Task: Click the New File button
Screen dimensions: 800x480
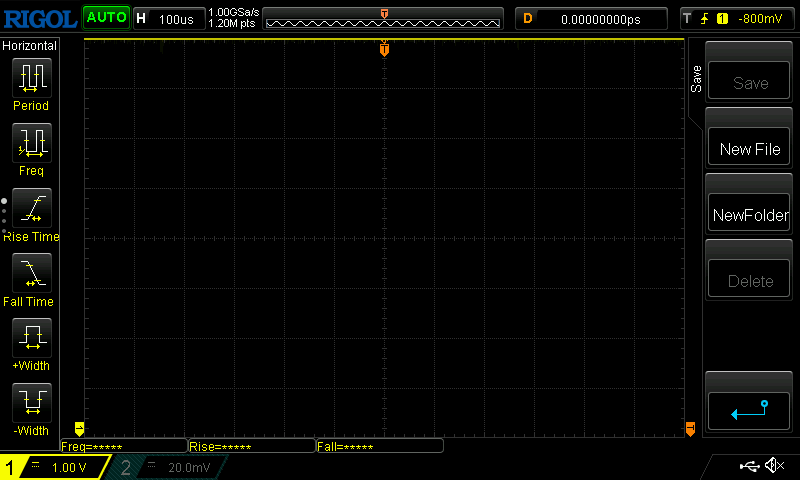Action: 748,146
